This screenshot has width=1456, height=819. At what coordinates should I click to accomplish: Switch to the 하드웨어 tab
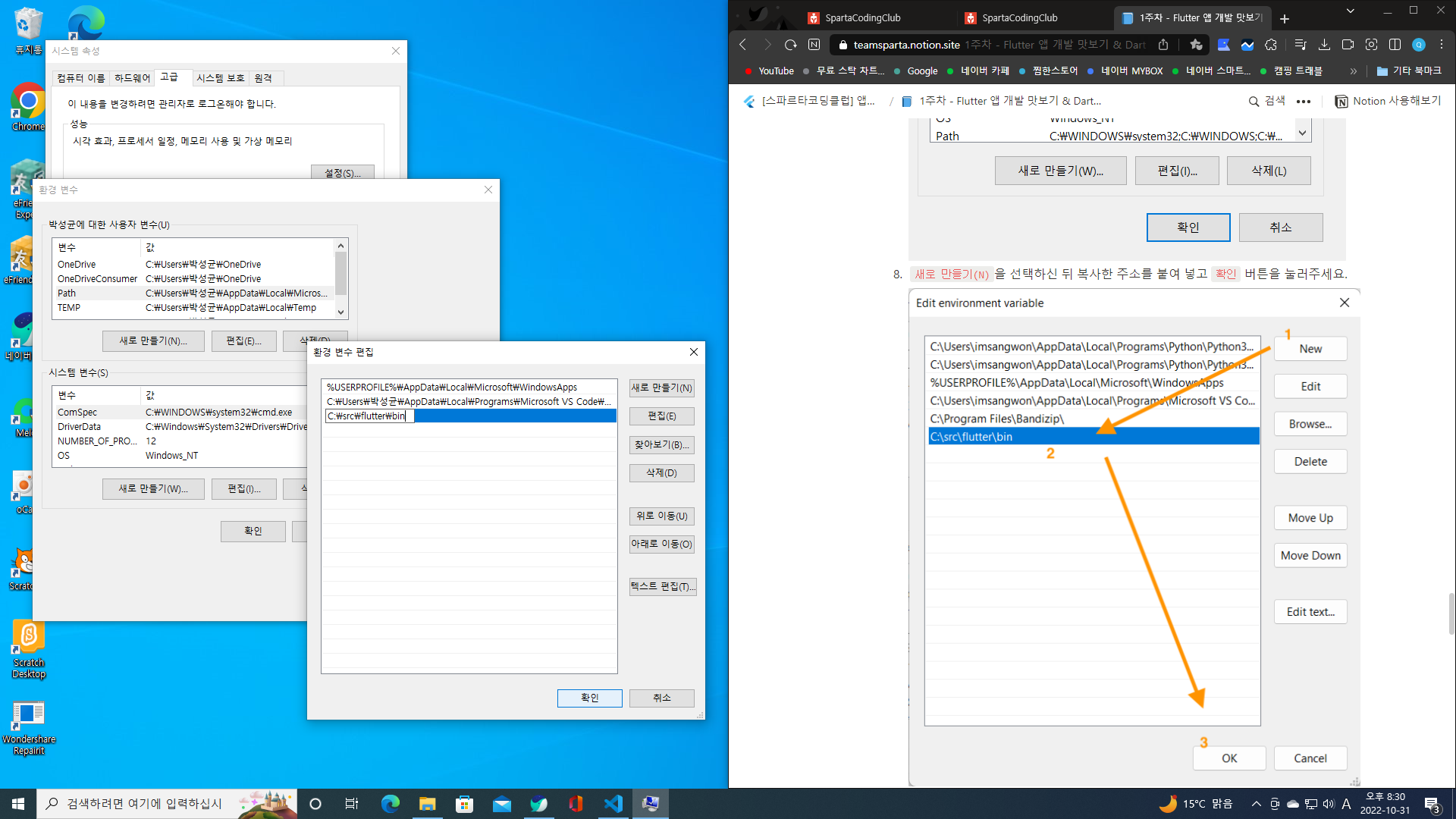[133, 78]
